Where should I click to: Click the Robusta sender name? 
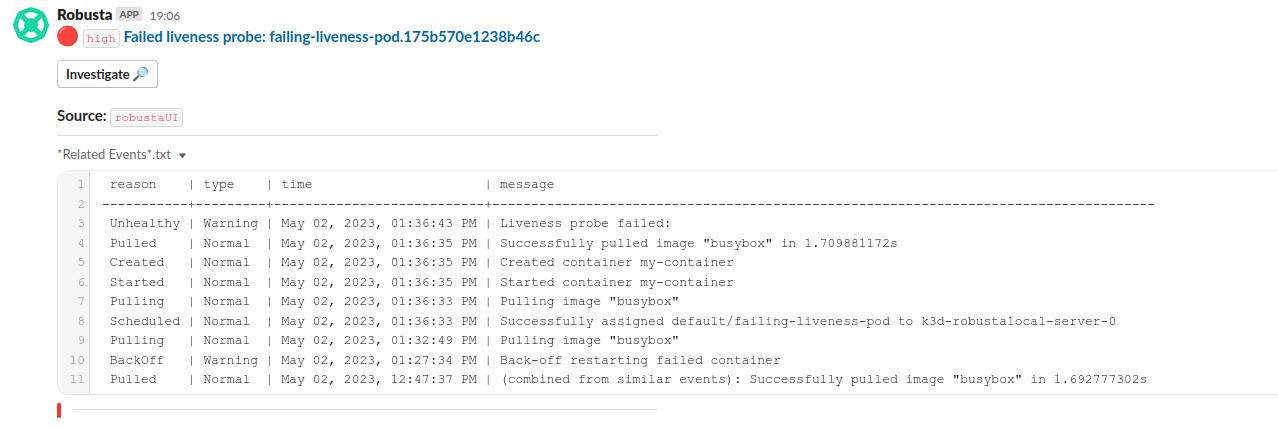pos(85,15)
